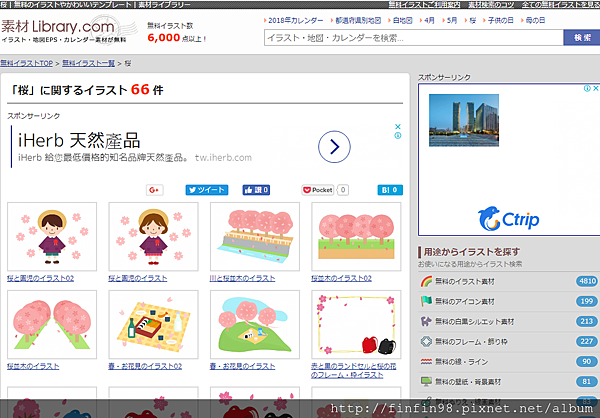This screenshot has width=600, height=418.
Task: Open the 桜 keyword link in header
Action: tap(473, 21)
